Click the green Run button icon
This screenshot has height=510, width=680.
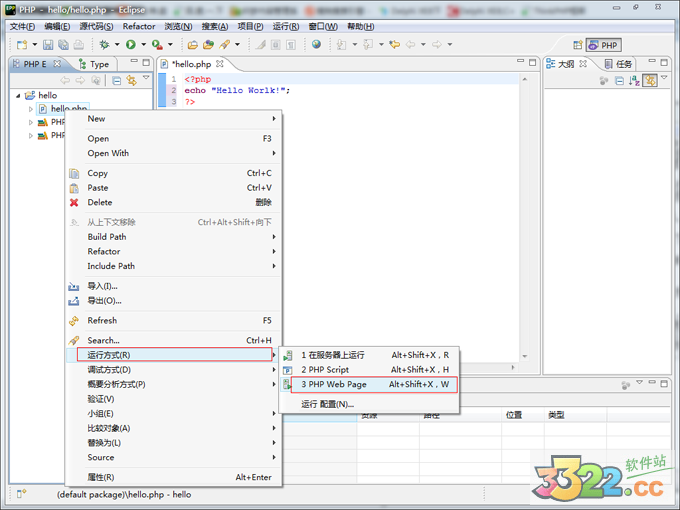(131, 45)
